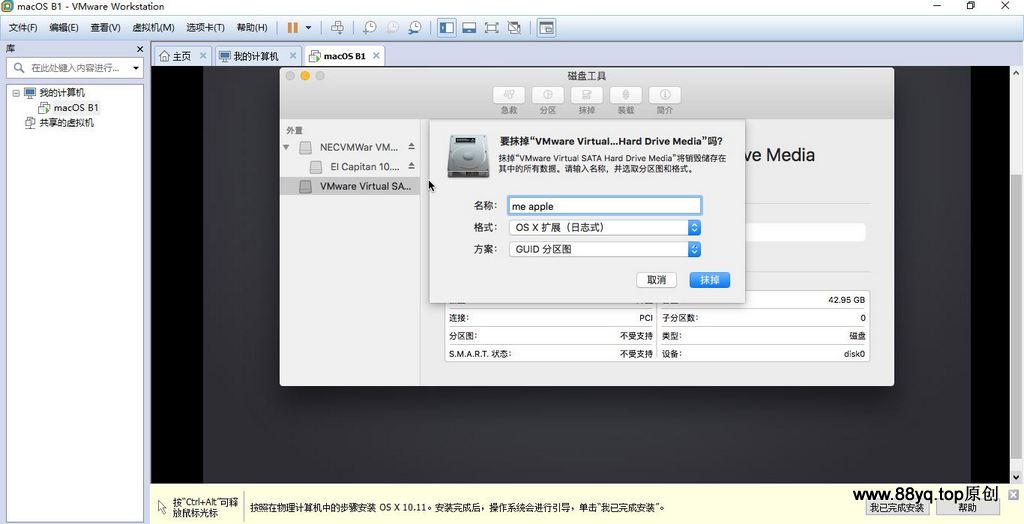Take a snapshot using the clock-plus icon

click(x=370, y=27)
